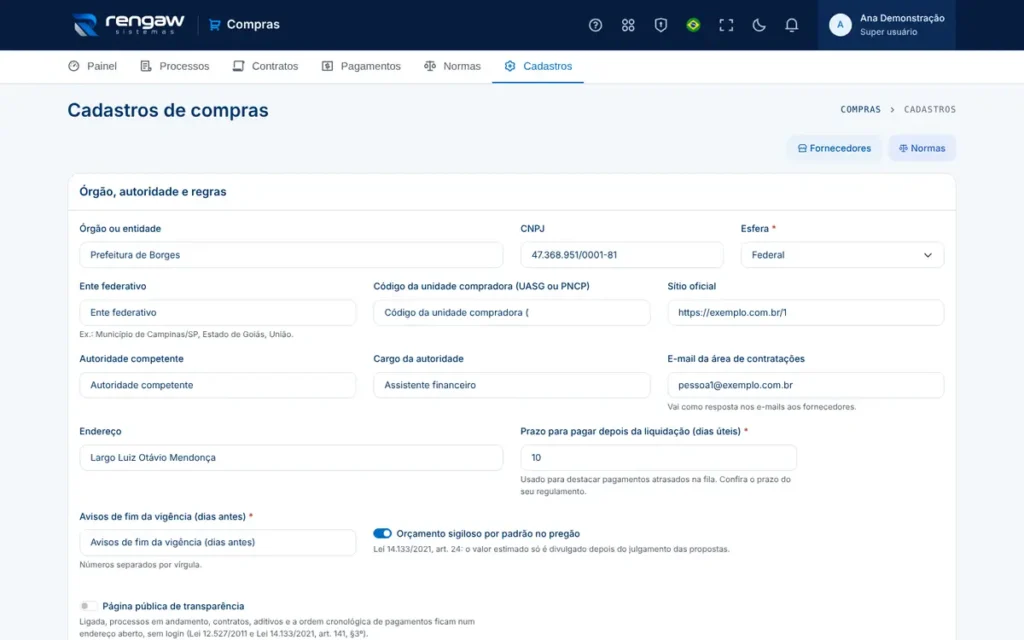Click the Painel gauge icon
Image resolution: width=1024 pixels, height=640 pixels.
pos(74,66)
